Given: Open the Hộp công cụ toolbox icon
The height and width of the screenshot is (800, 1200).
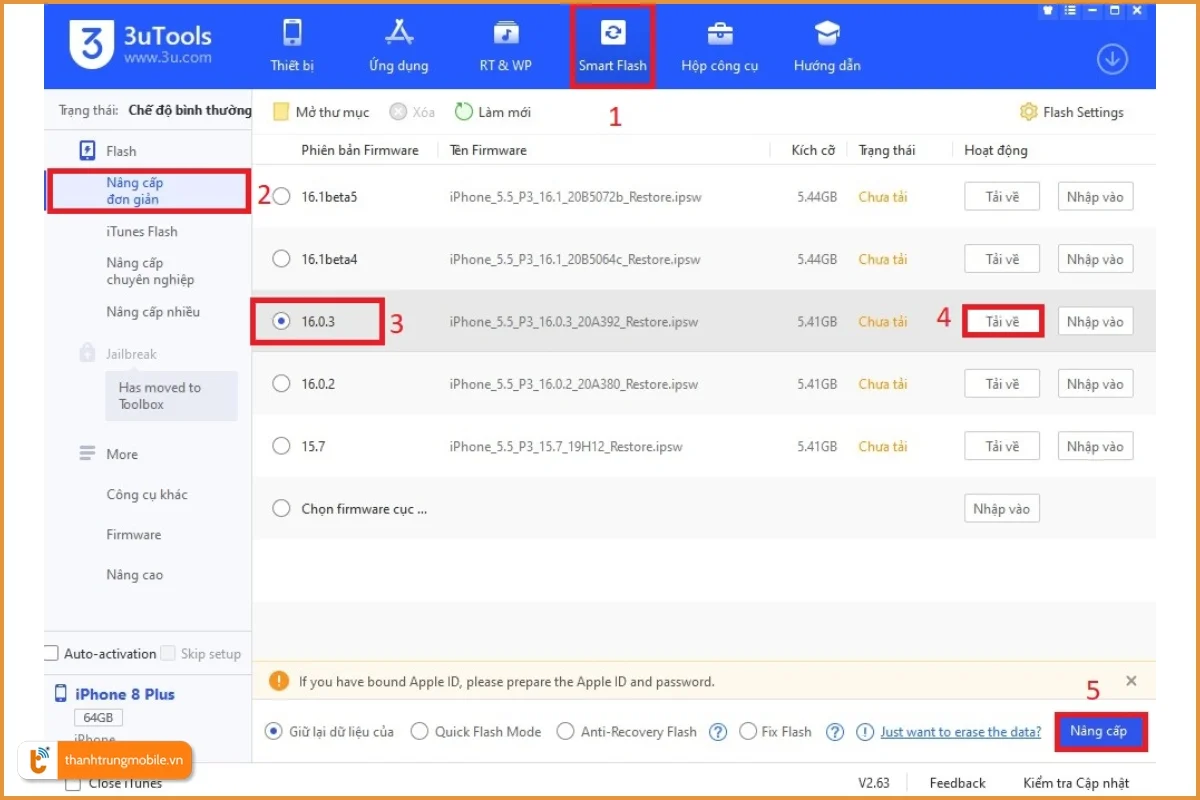Looking at the screenshot, I should click(719, 34).
